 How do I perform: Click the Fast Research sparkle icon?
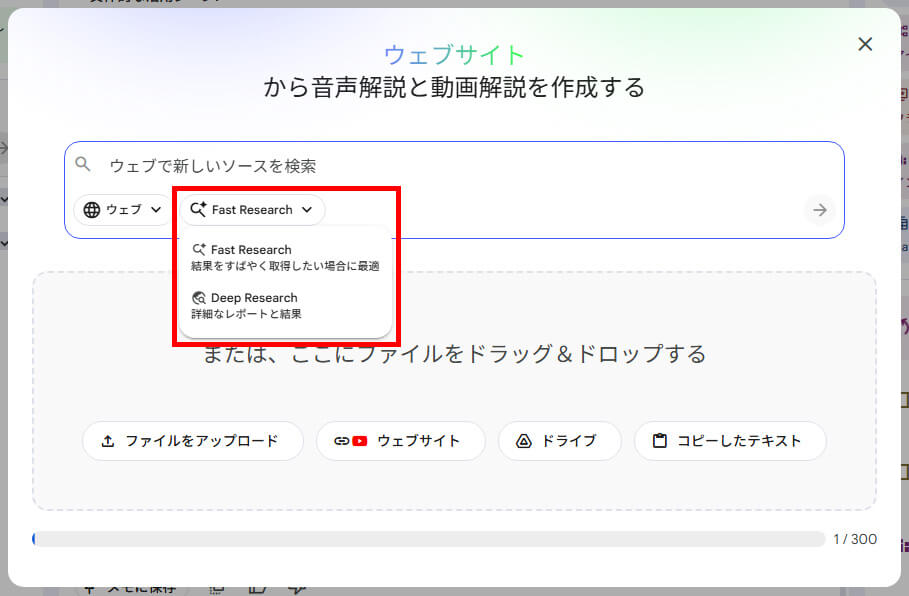199,210
